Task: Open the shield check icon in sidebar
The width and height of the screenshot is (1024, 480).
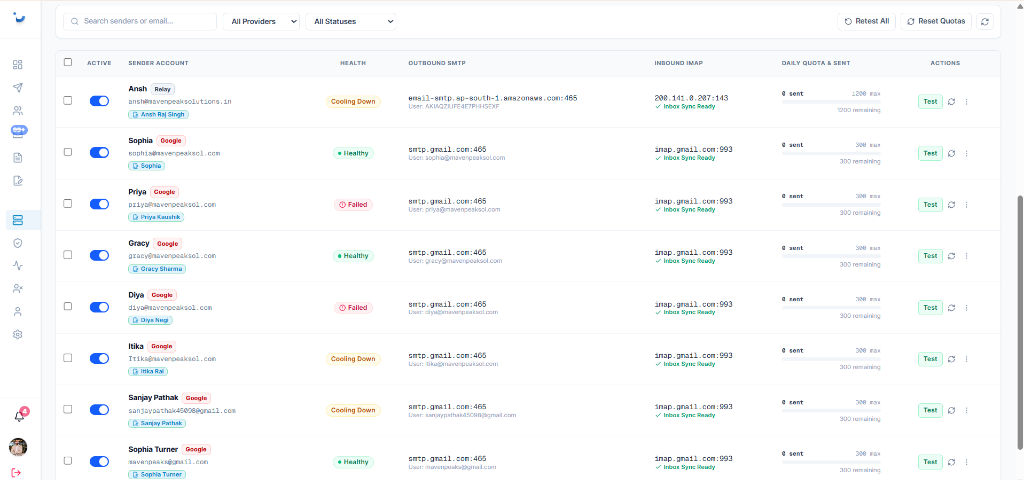Action: pos(18,243)
